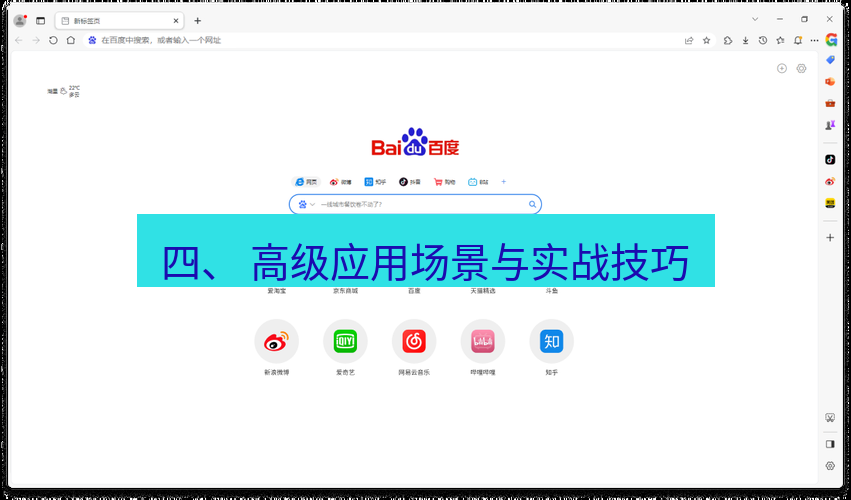Open the weather widget showing 22°C
Screen dimensions: 851x500
pos(63,91)
